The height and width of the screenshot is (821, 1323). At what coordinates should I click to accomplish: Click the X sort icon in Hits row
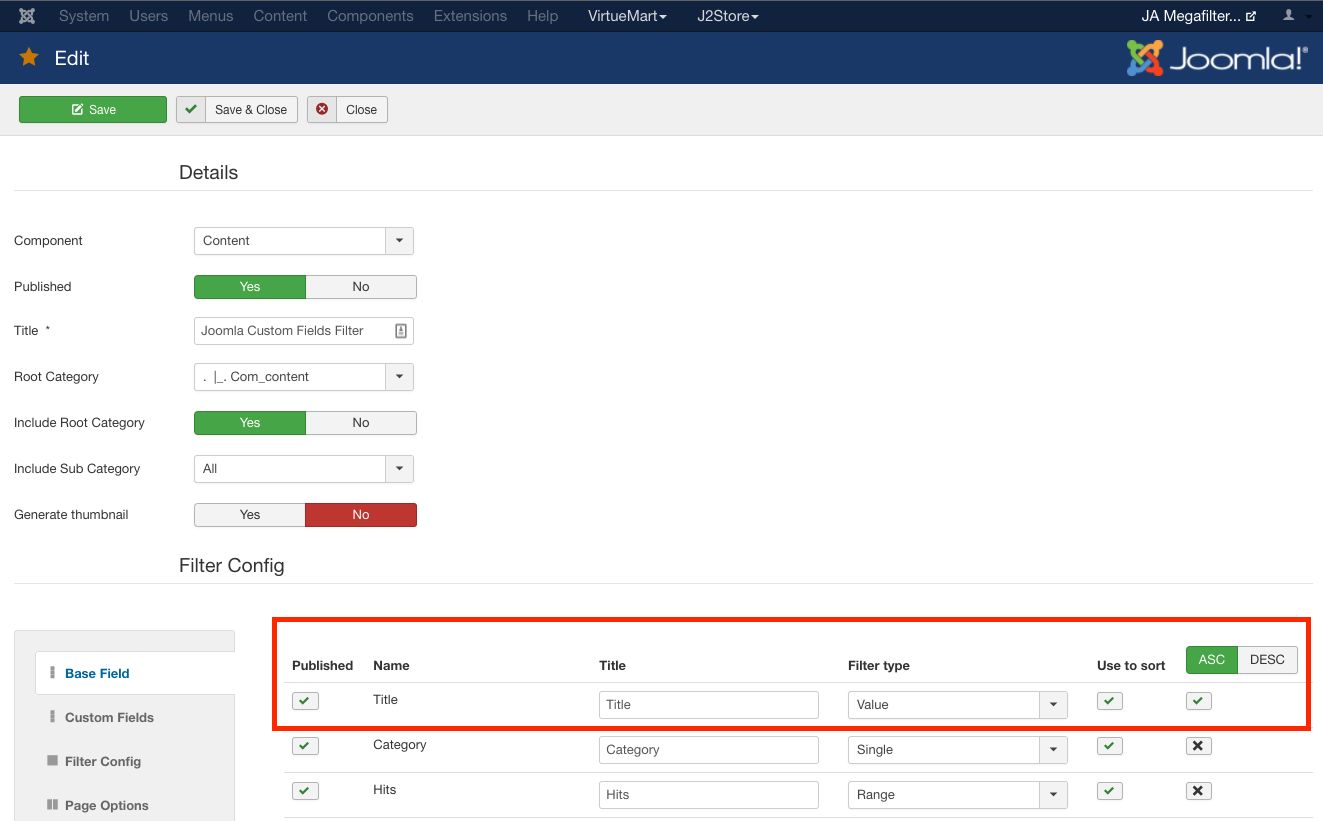pyautogui.click(x=1199, y=791)
